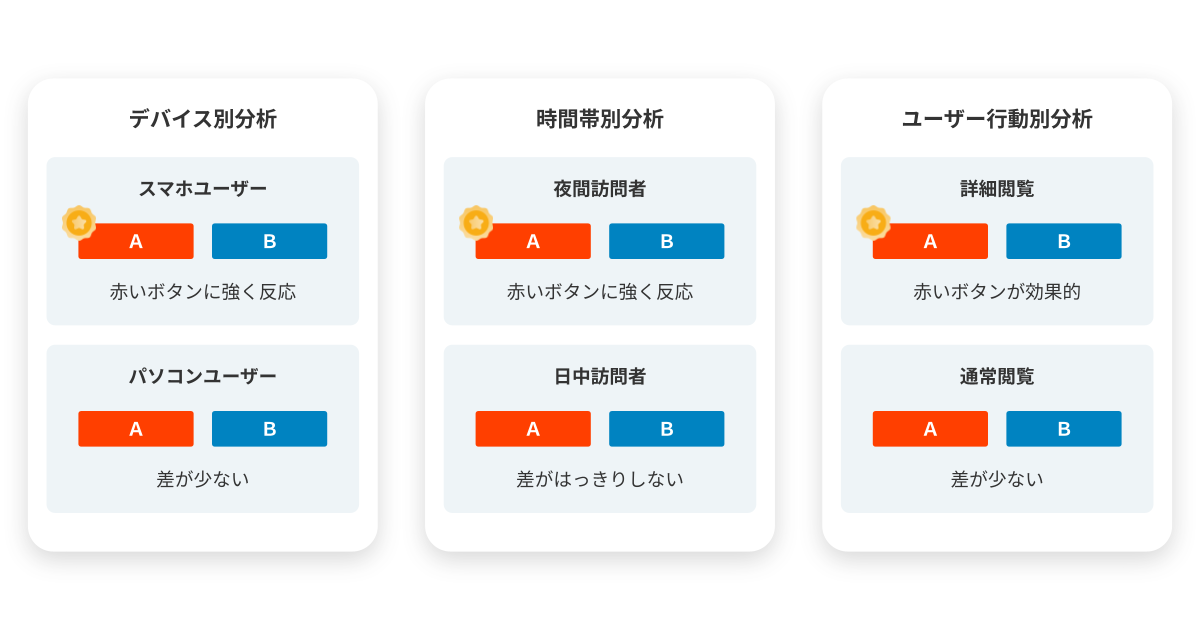Click the 赤いボタンが効果的 result text
The height and width of the screenshot is (630, 1200).
tap(997, 292)
